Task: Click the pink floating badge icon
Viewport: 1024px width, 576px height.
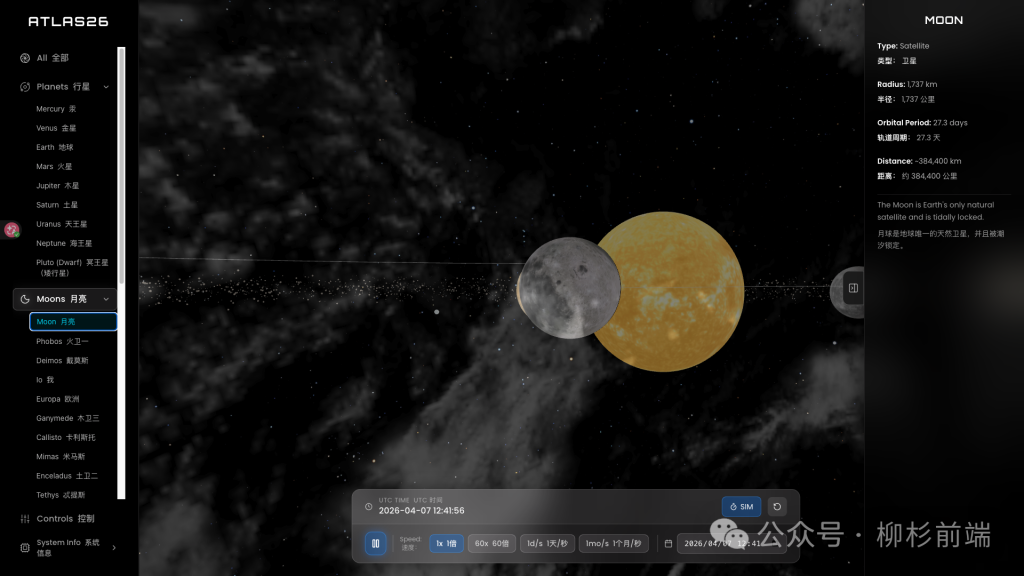Action: point(13,231)
